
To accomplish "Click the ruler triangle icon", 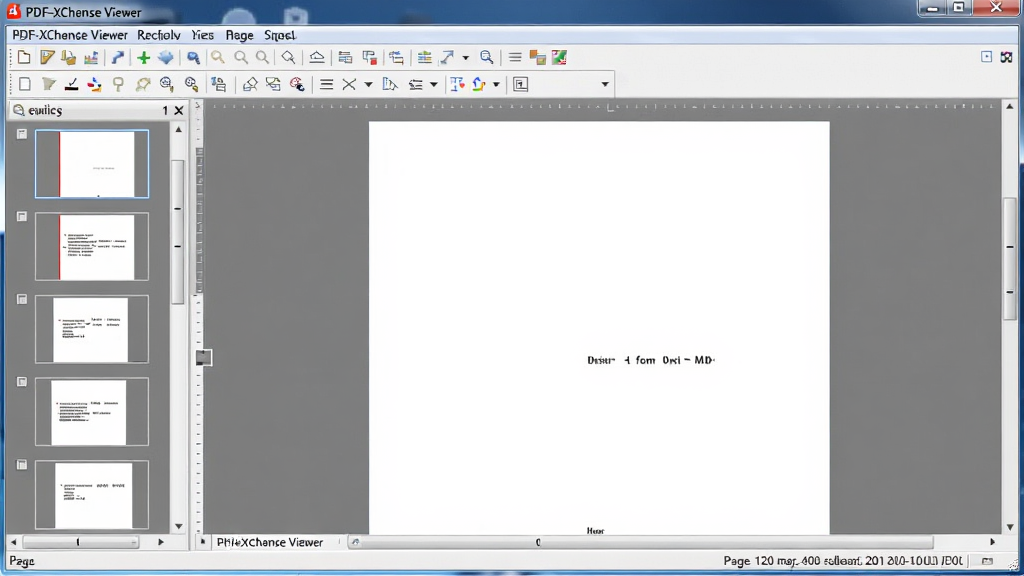I will click(390, 84).
